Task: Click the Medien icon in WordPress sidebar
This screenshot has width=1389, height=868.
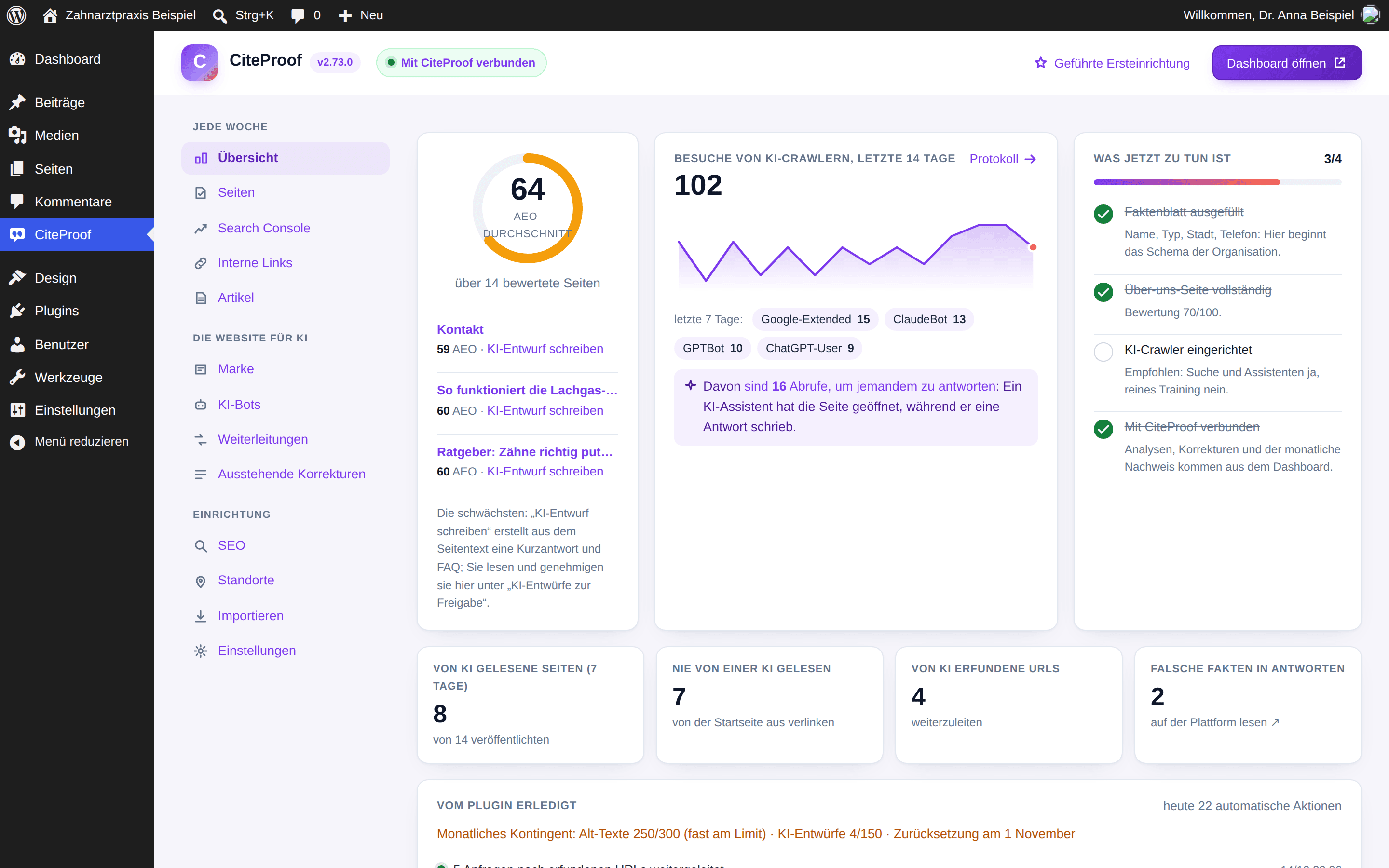Action: (17, 135)
